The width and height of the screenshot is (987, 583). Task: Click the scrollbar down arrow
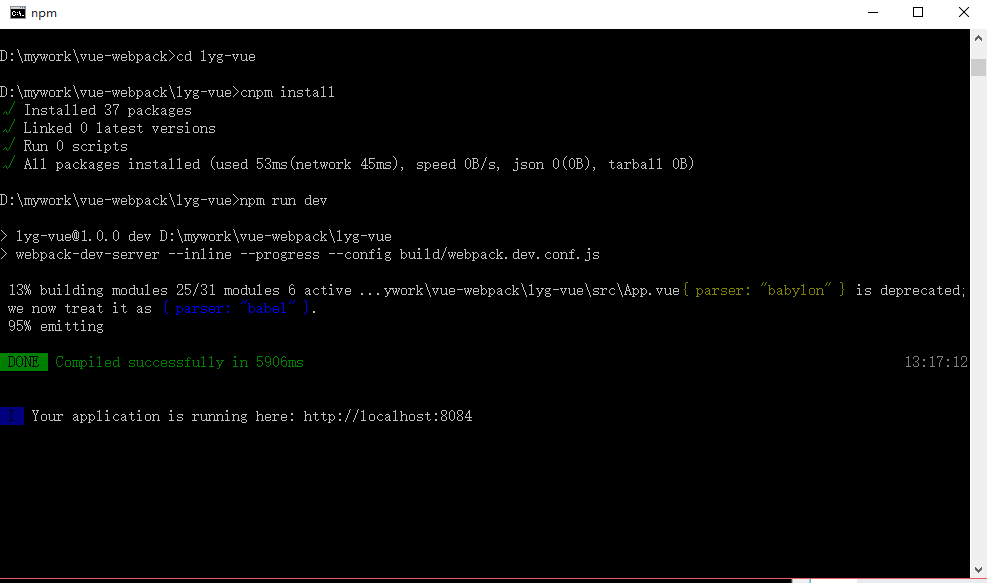(x=978, y=570)
